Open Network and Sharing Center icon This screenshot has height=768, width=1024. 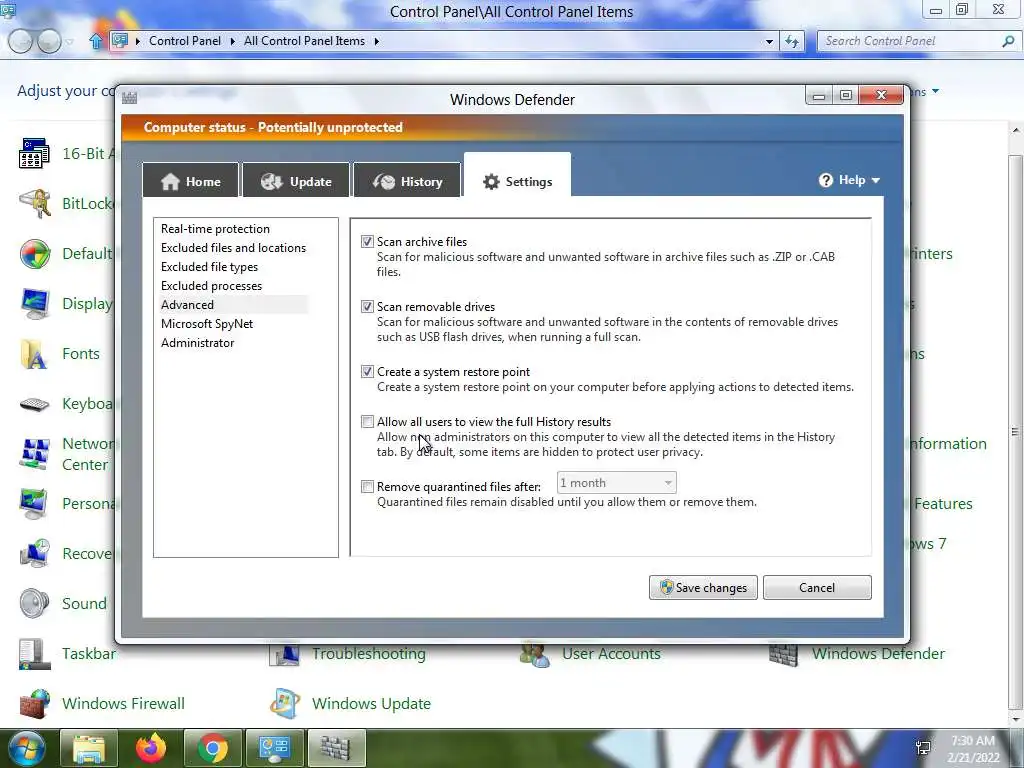(34, 454)
